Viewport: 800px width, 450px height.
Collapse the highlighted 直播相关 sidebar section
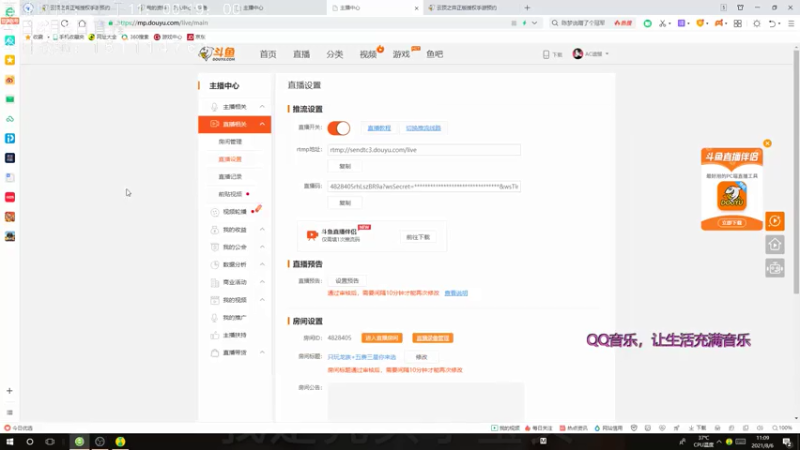point(262,124)
